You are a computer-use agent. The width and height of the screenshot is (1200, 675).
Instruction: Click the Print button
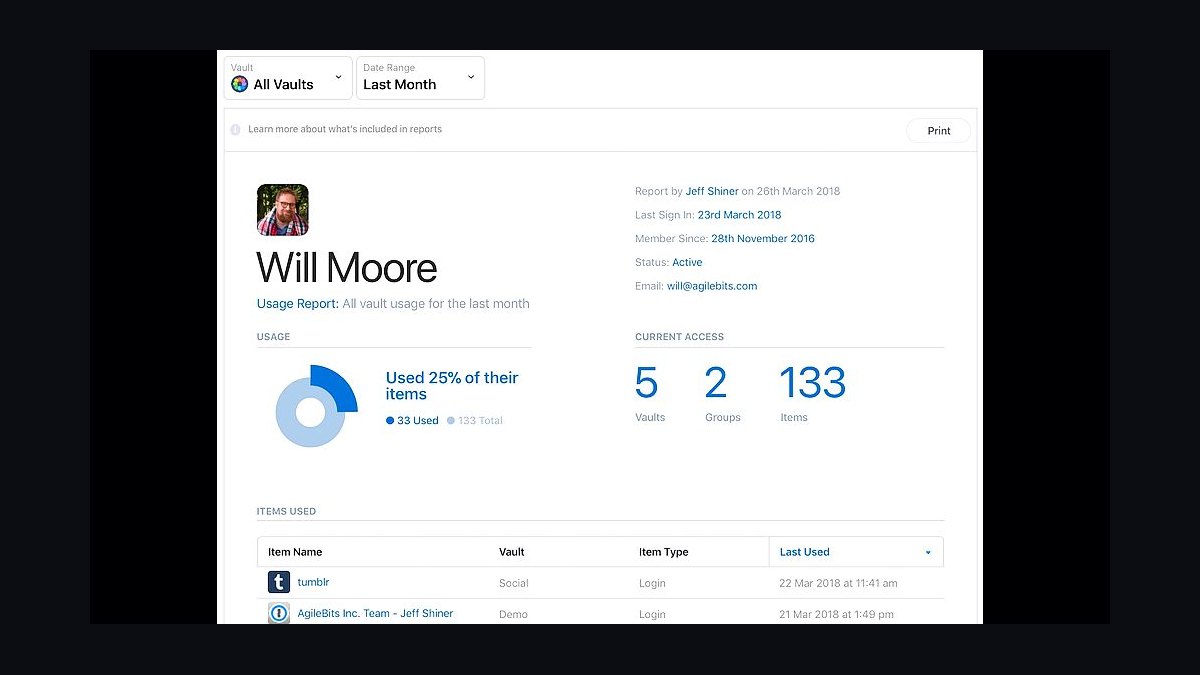(x=938, y=131)
